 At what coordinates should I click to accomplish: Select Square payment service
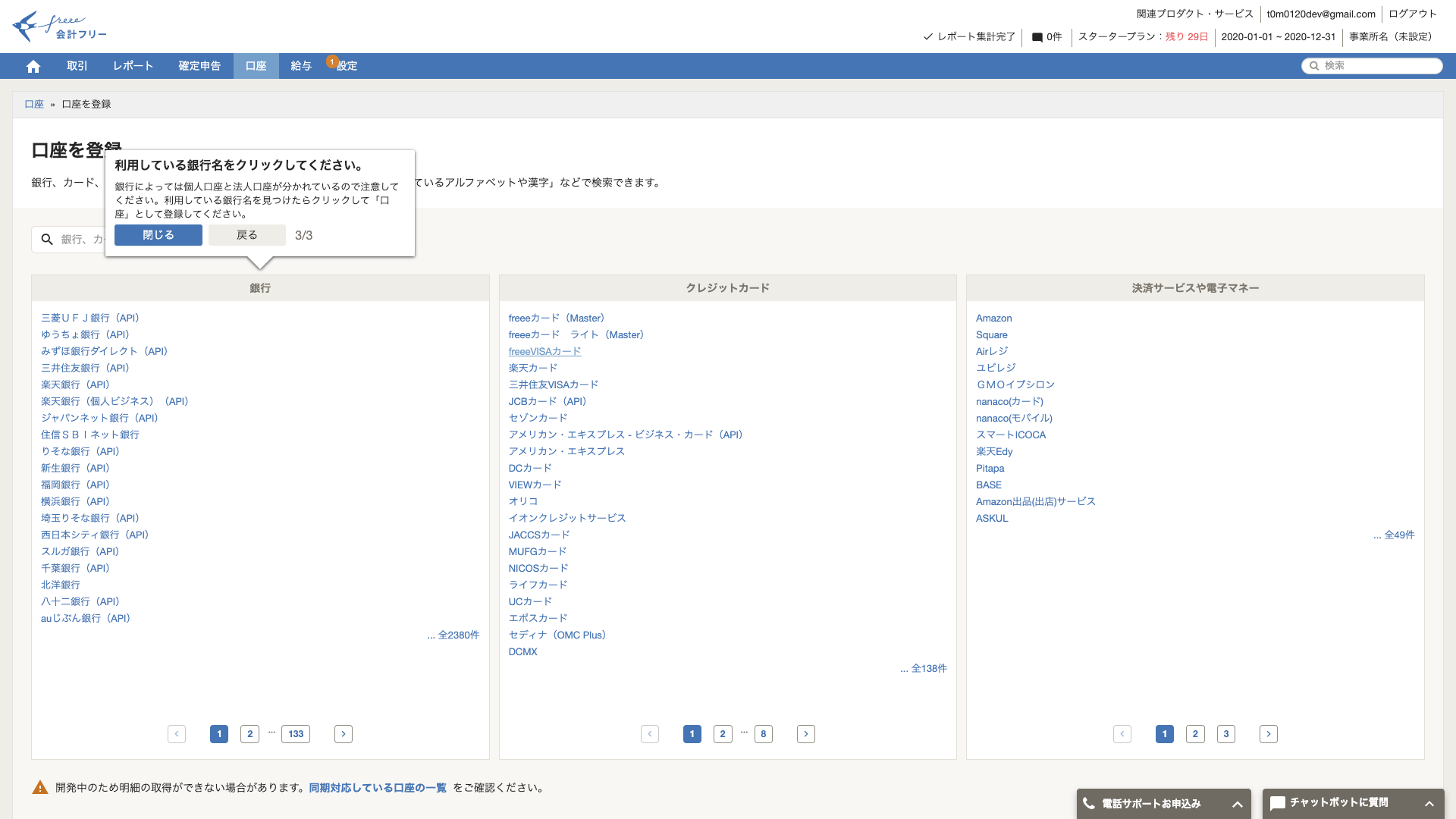[x=992, y=334]
